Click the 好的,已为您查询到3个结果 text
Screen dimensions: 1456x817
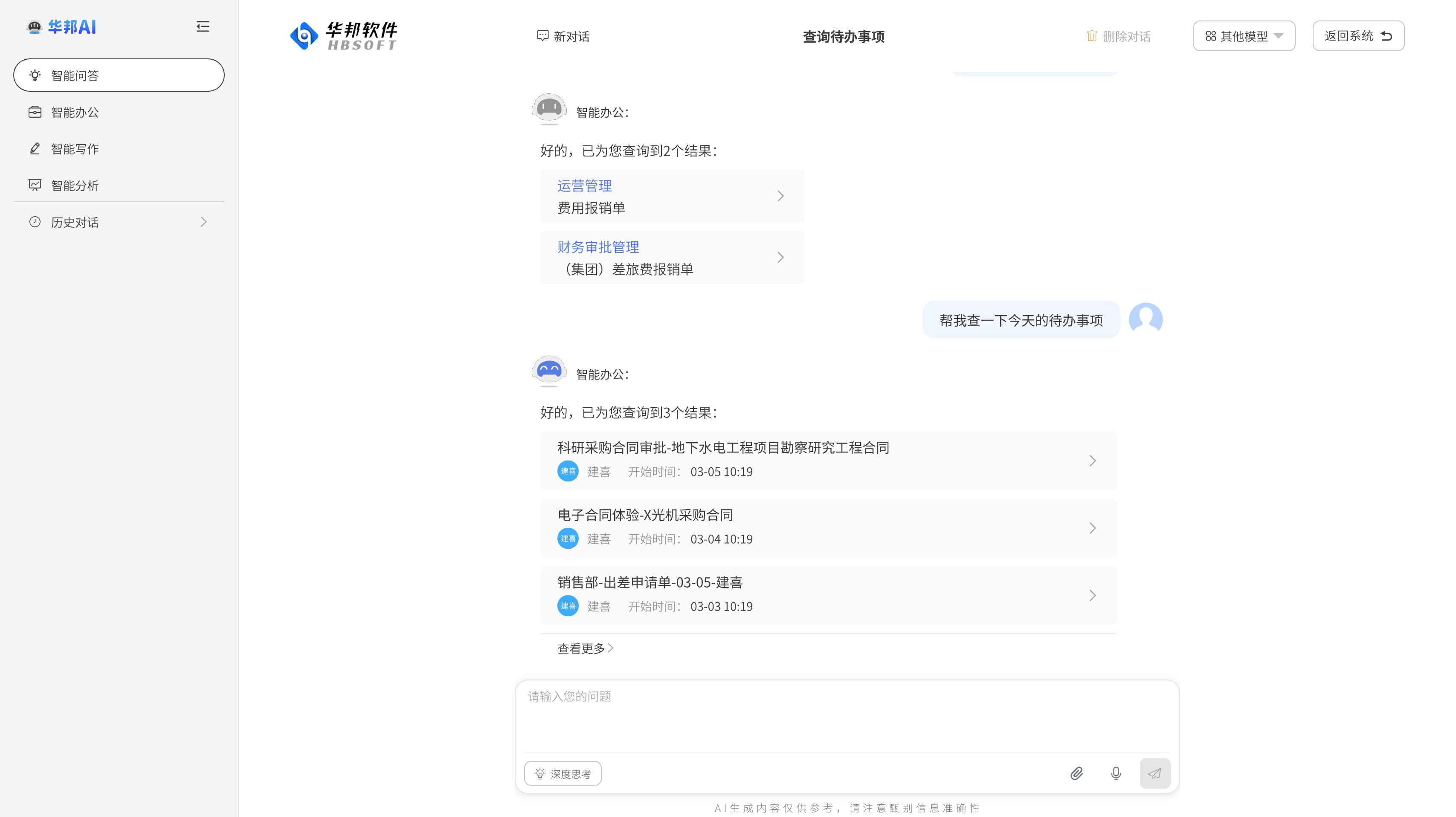tap(629, 412)
